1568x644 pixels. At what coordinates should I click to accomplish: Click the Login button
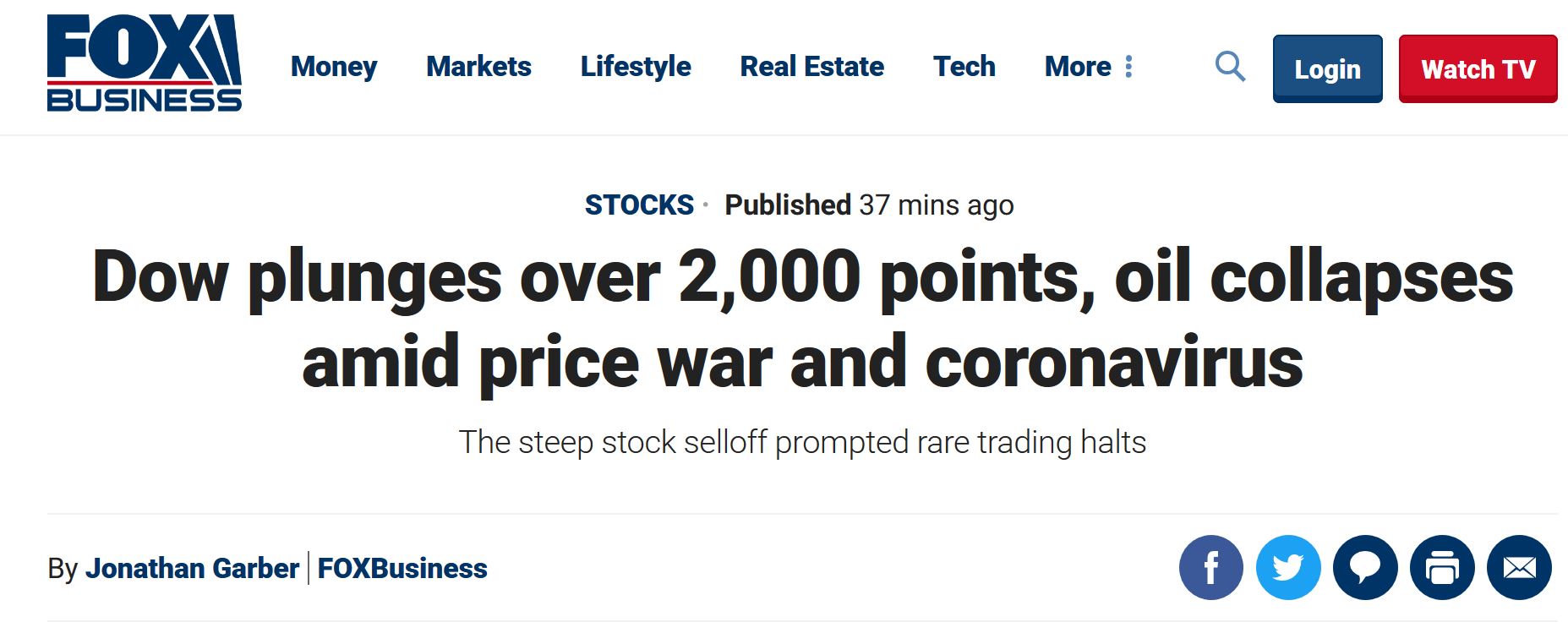[1328, 69]
